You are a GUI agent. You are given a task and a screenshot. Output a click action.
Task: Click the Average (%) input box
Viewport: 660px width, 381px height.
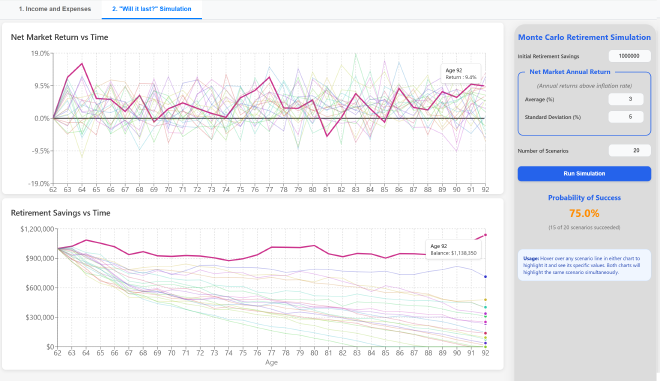coord(626,99)
